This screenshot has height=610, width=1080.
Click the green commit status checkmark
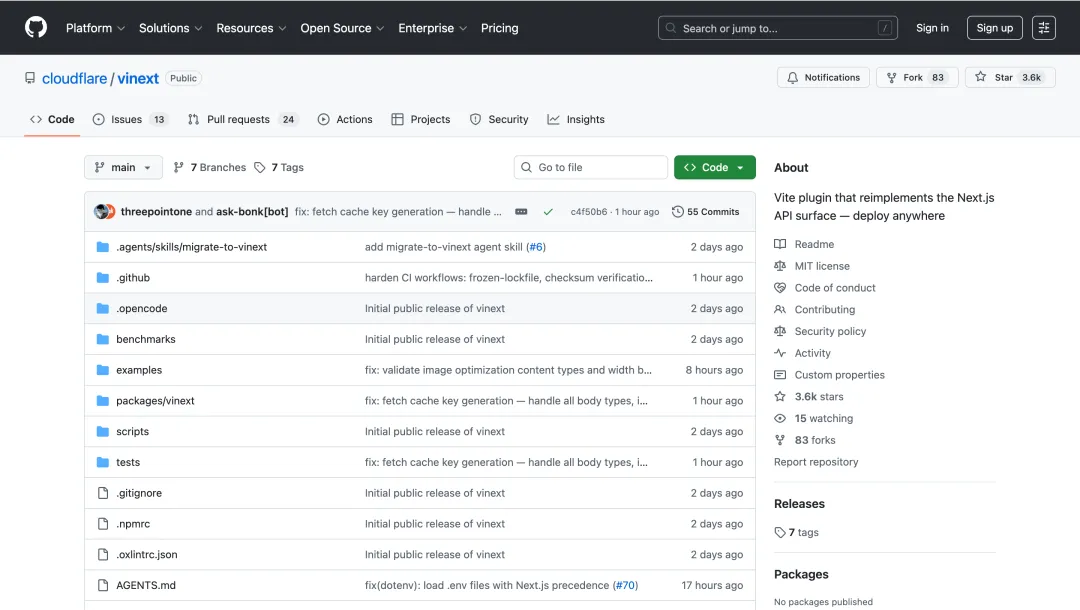pos(548,212)
